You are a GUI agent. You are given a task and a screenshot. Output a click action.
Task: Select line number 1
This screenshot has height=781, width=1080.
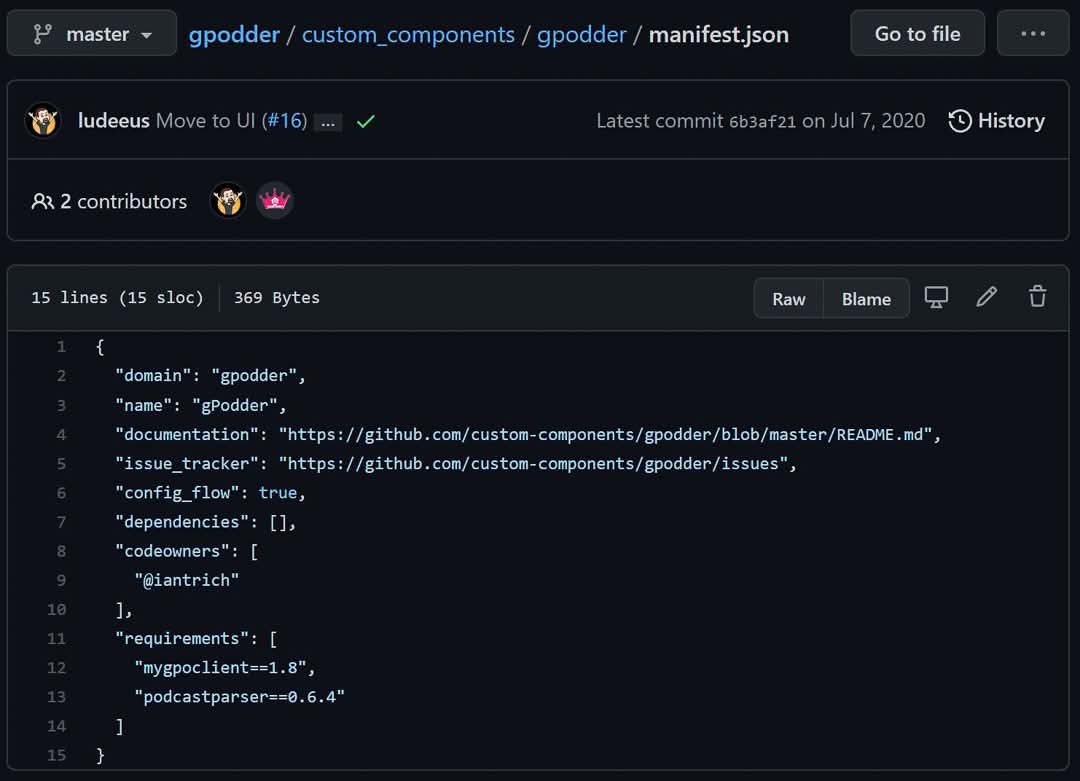(61, 346)
